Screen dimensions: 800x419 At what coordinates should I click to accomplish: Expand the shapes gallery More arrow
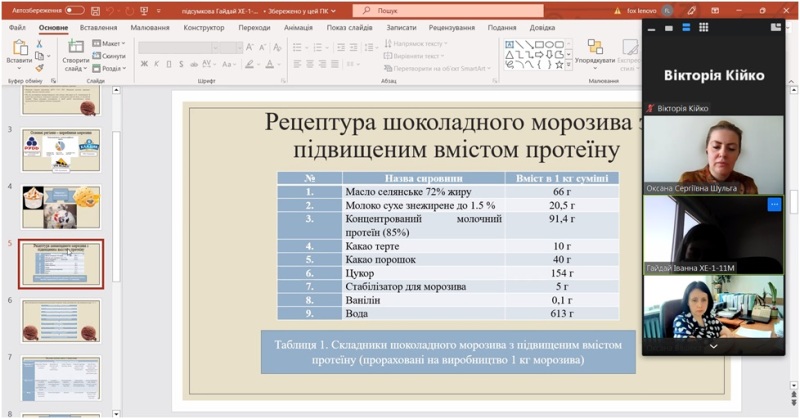click(x=569, y=65)
